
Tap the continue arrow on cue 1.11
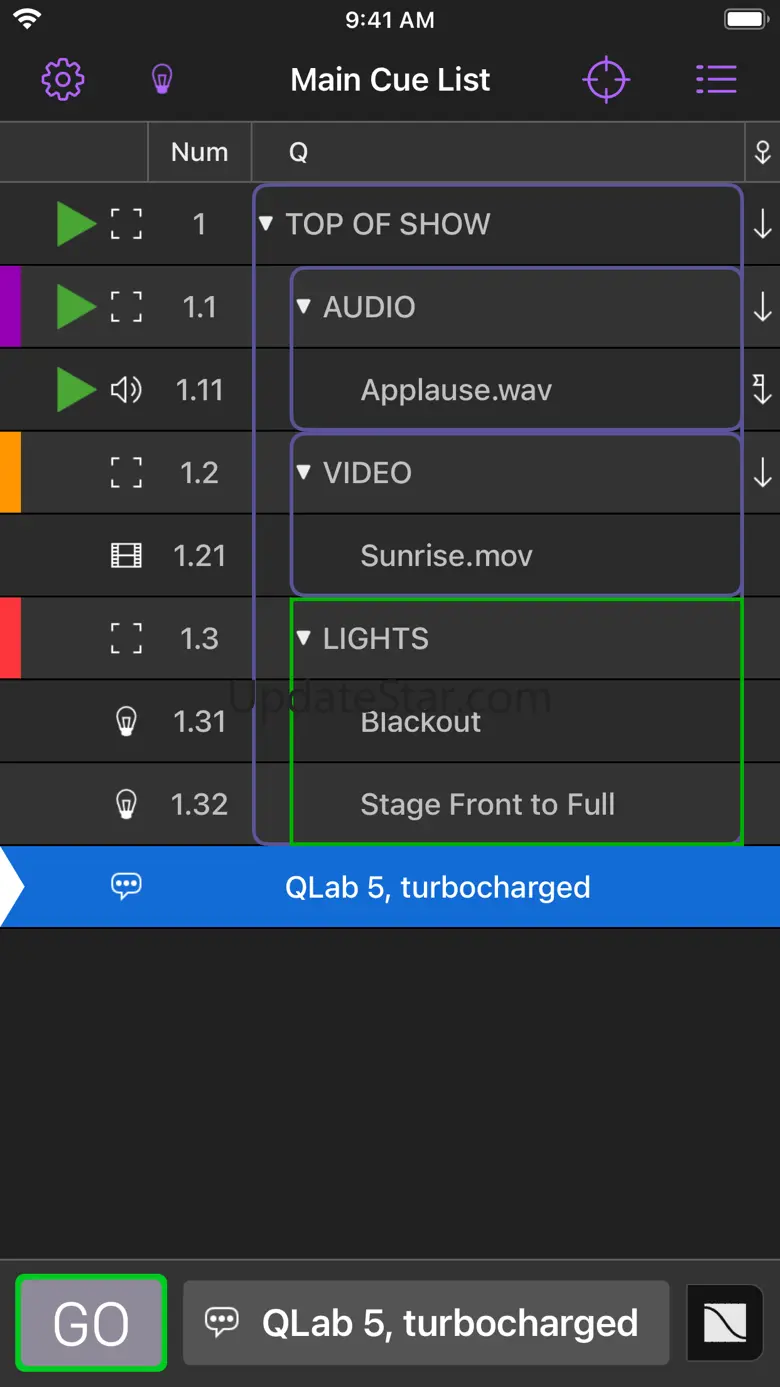pyautogui.click(x=762, y=390)
